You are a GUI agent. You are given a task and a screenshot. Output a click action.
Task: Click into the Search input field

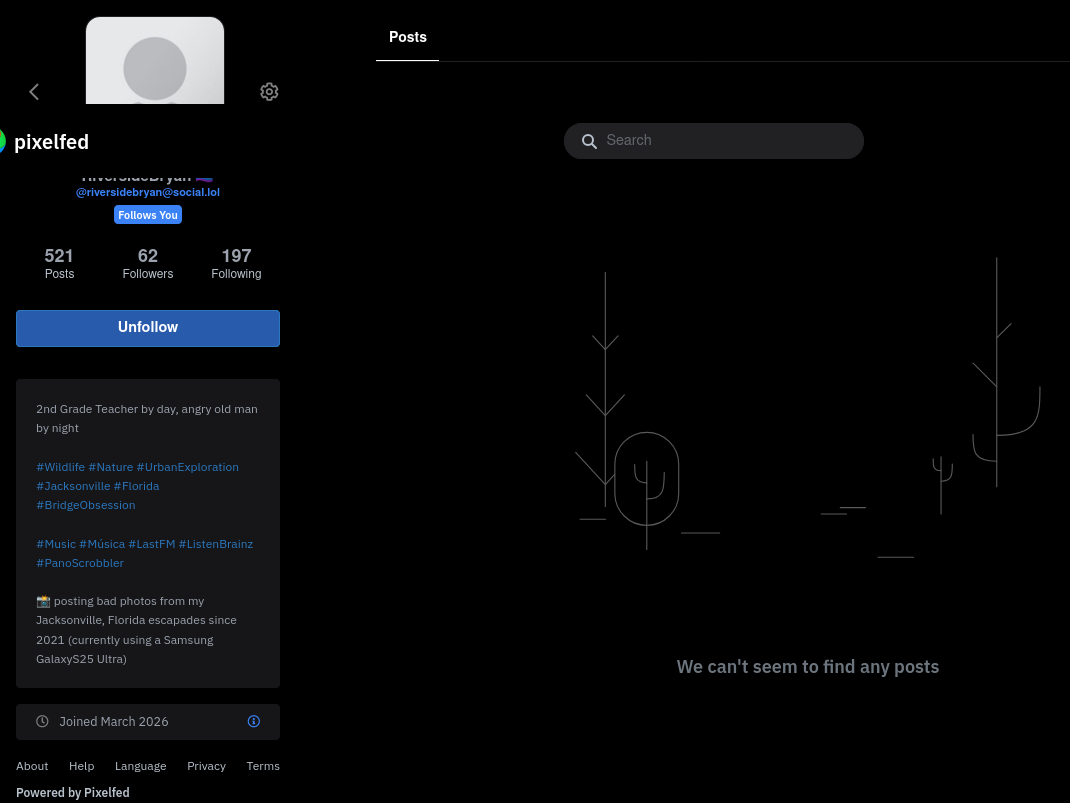click(714, 141)
